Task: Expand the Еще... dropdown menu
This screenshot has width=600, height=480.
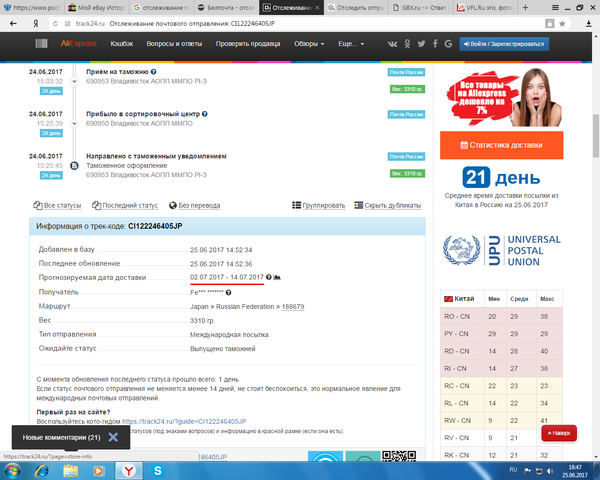Action: pos(351,44)
